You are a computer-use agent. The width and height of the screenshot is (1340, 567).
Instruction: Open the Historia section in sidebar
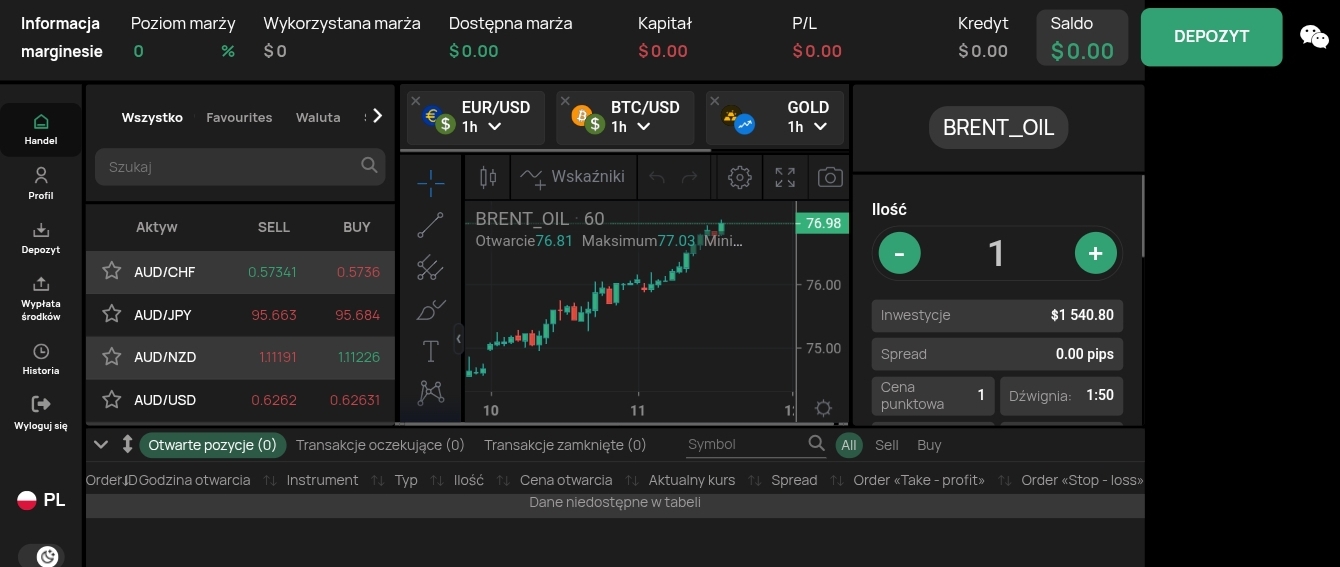(x=41, y=359)
